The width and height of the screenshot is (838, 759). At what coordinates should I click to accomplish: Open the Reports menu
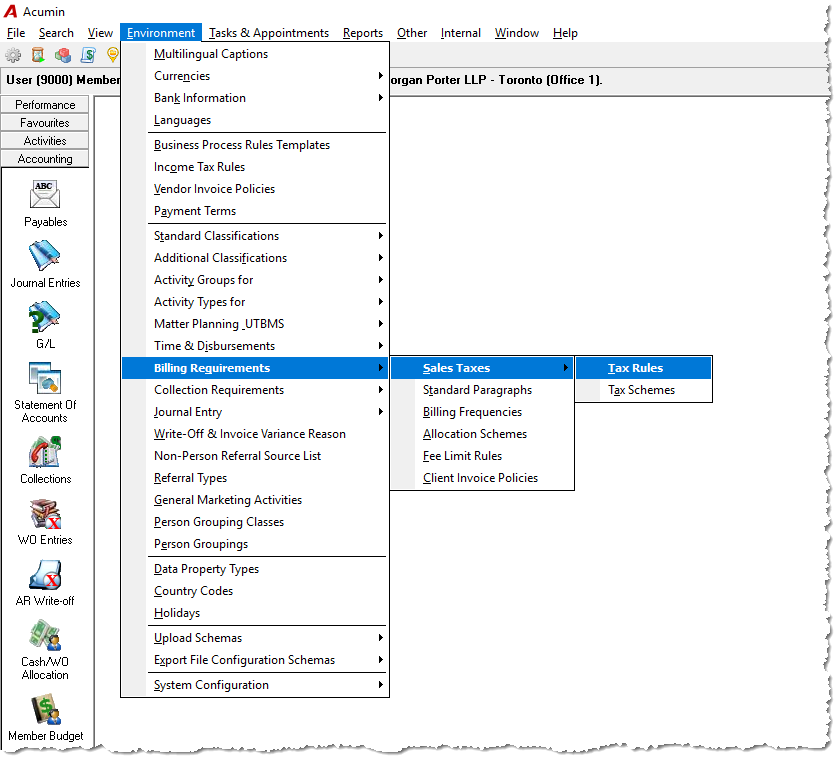tap(363, 33)
